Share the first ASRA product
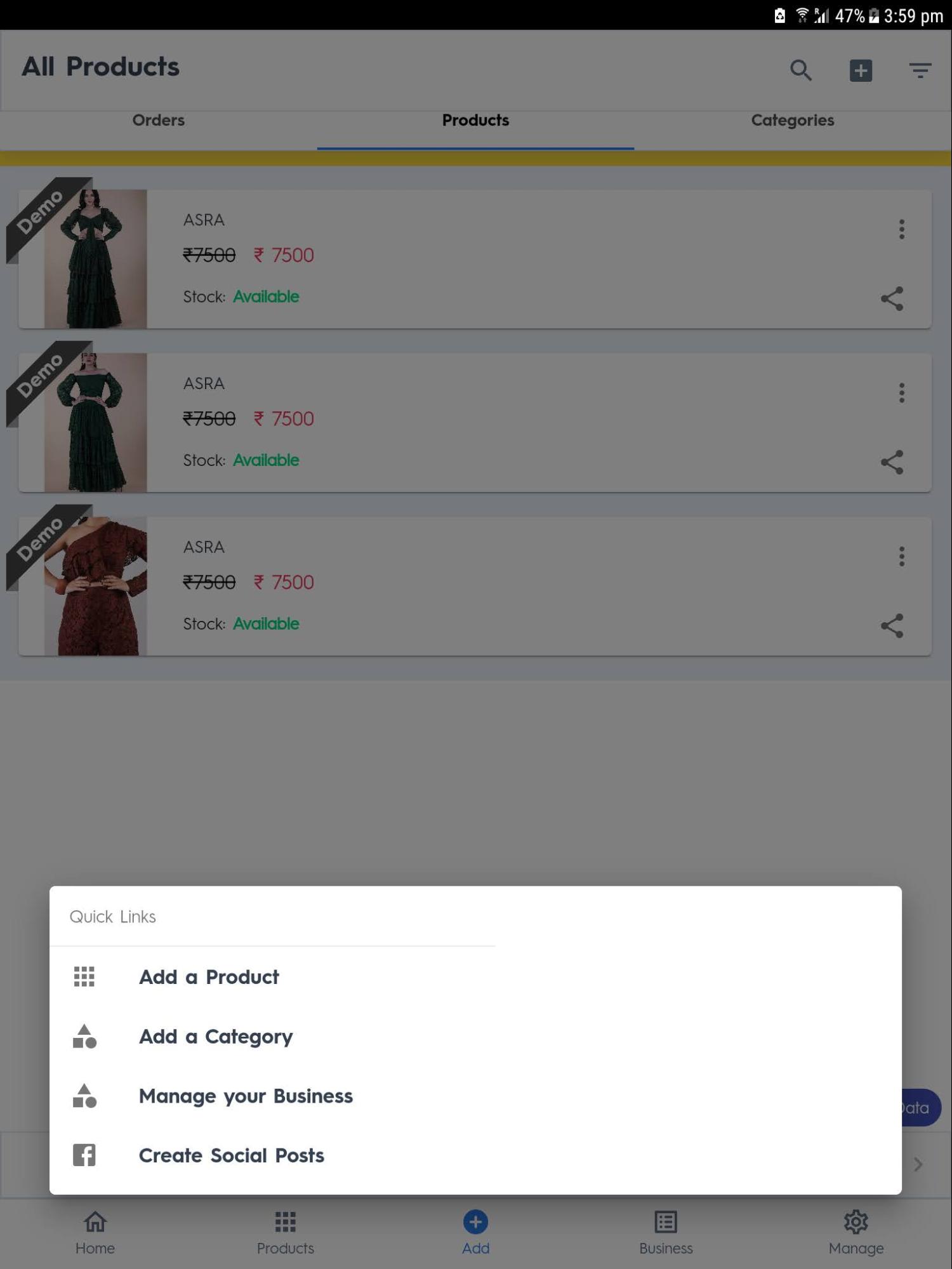Image resolution: width=952 pixels, height=1269 pixels. point(892,298)
